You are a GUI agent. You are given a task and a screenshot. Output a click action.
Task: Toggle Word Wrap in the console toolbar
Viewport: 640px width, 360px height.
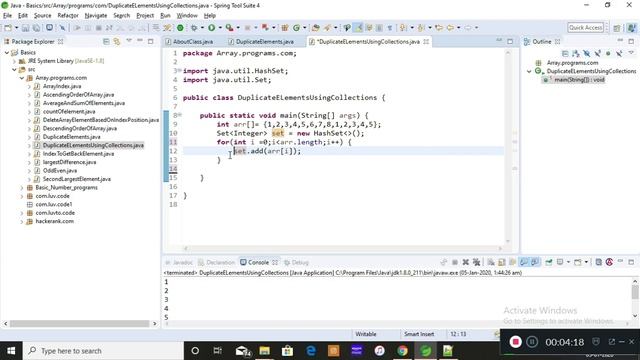coord(513,262)
